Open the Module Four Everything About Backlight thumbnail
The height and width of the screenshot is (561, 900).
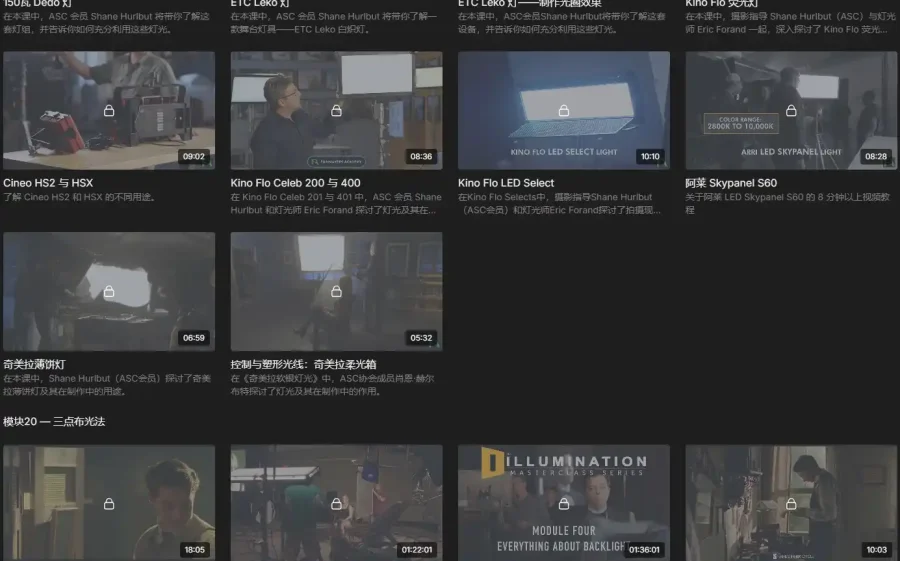coord(564,502)
